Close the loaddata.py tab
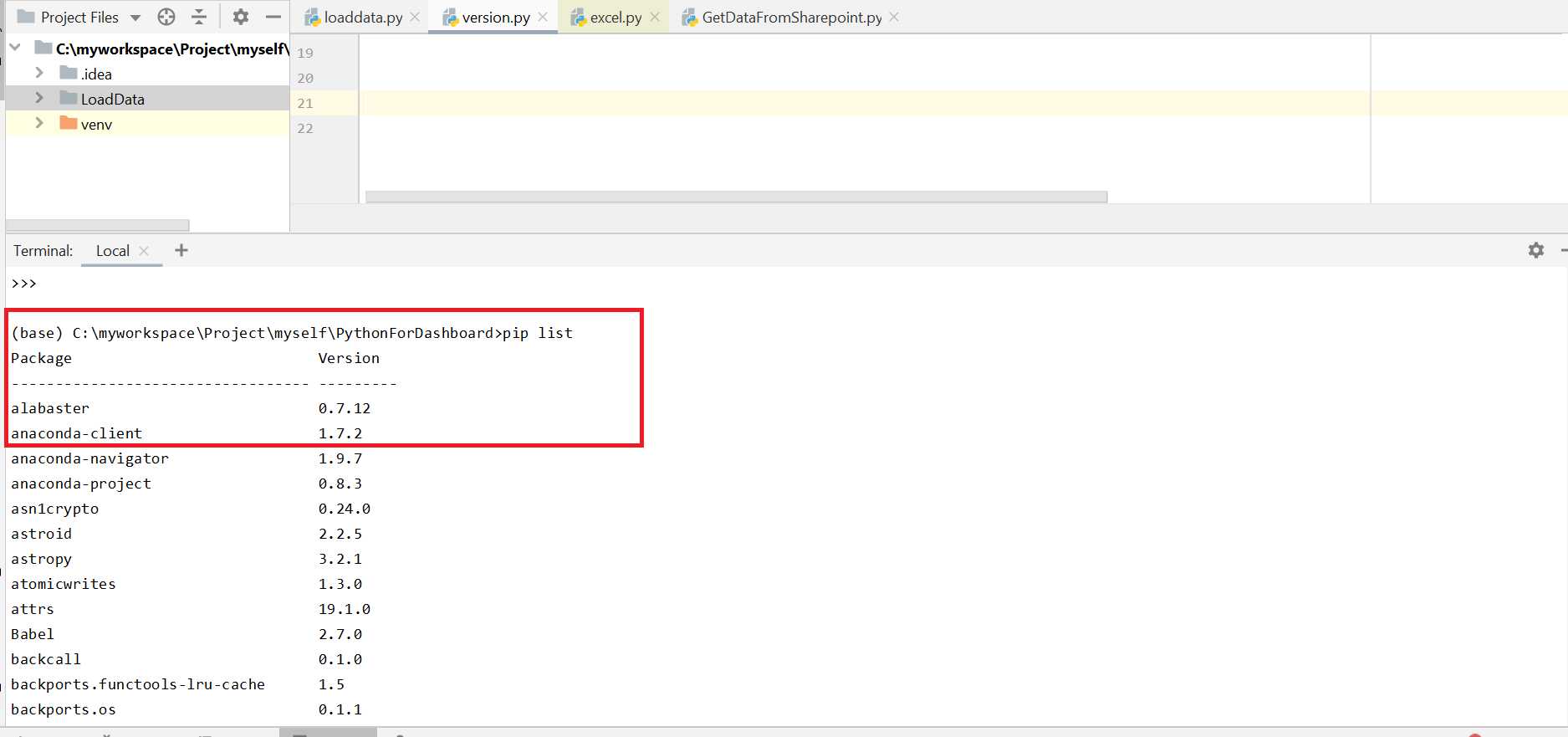 [415, 17]
